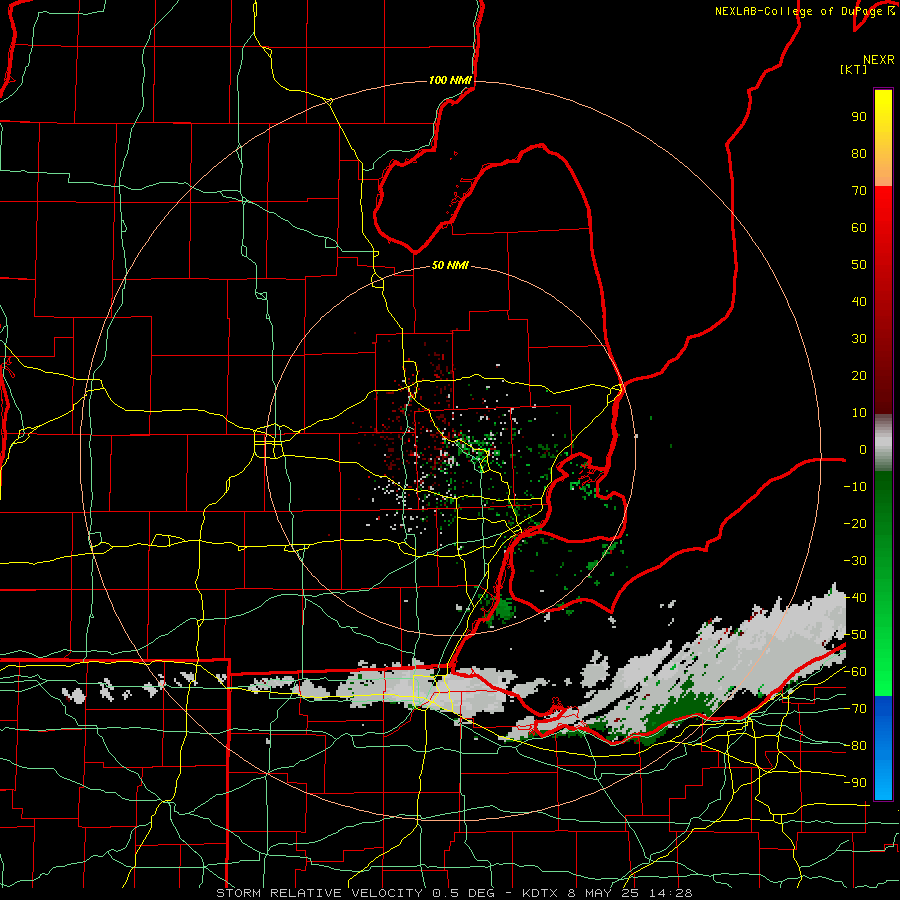Select the positive 80 scale label

pos(859,153)
